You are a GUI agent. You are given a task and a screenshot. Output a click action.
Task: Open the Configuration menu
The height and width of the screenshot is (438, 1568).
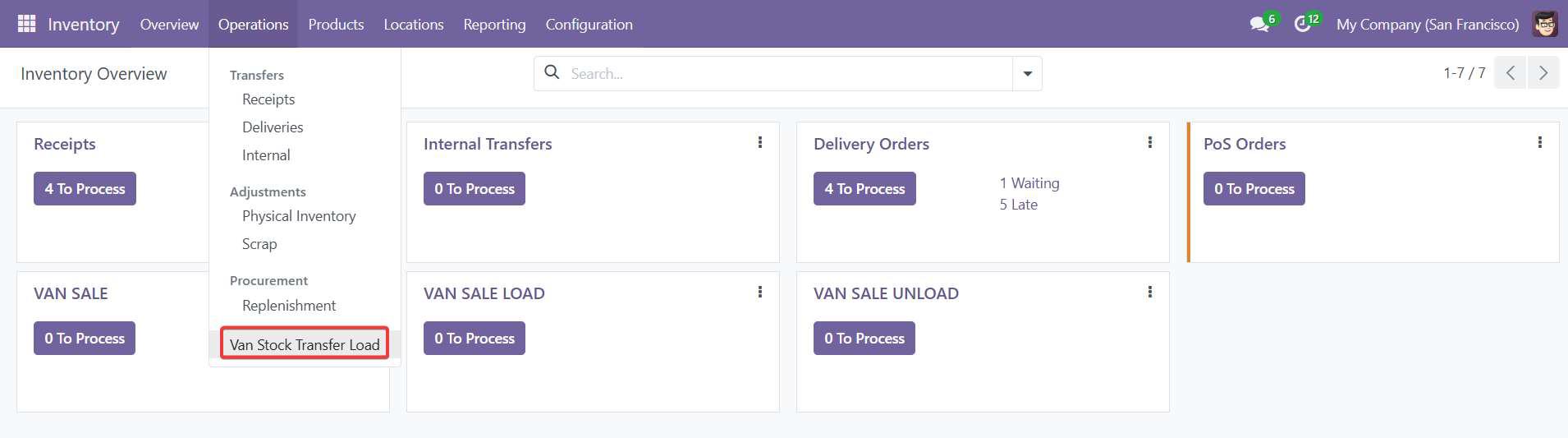(589, 25)
